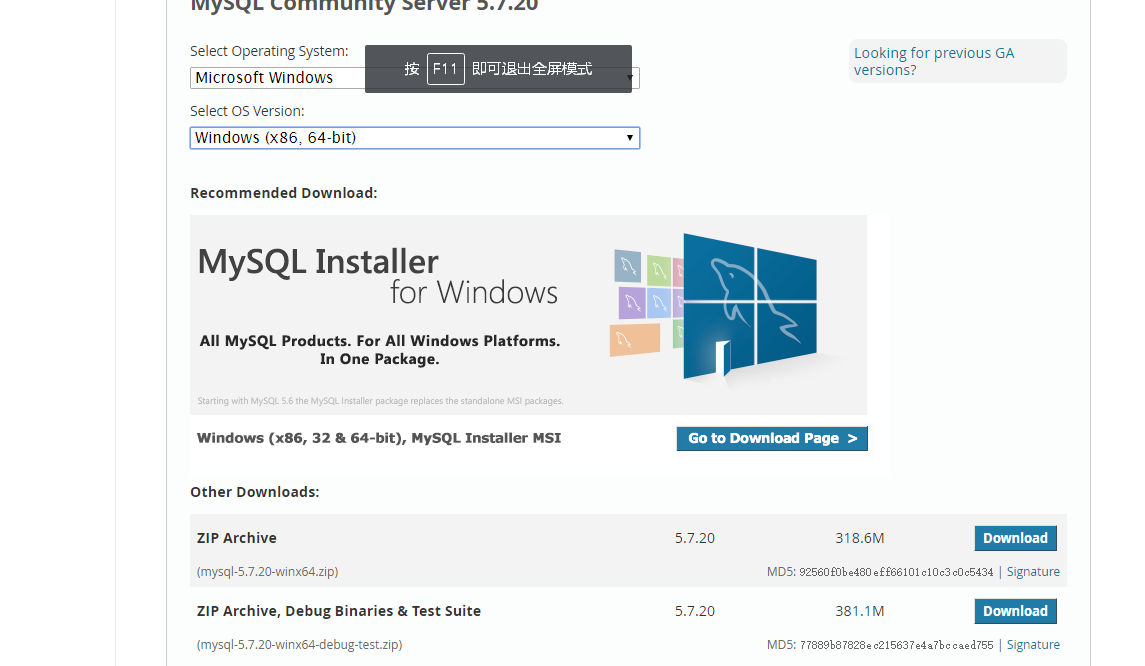This screenshot has width=1145, height=666.
Task: Click the colorful MySQL product tiles graphic
Action: 645,300
